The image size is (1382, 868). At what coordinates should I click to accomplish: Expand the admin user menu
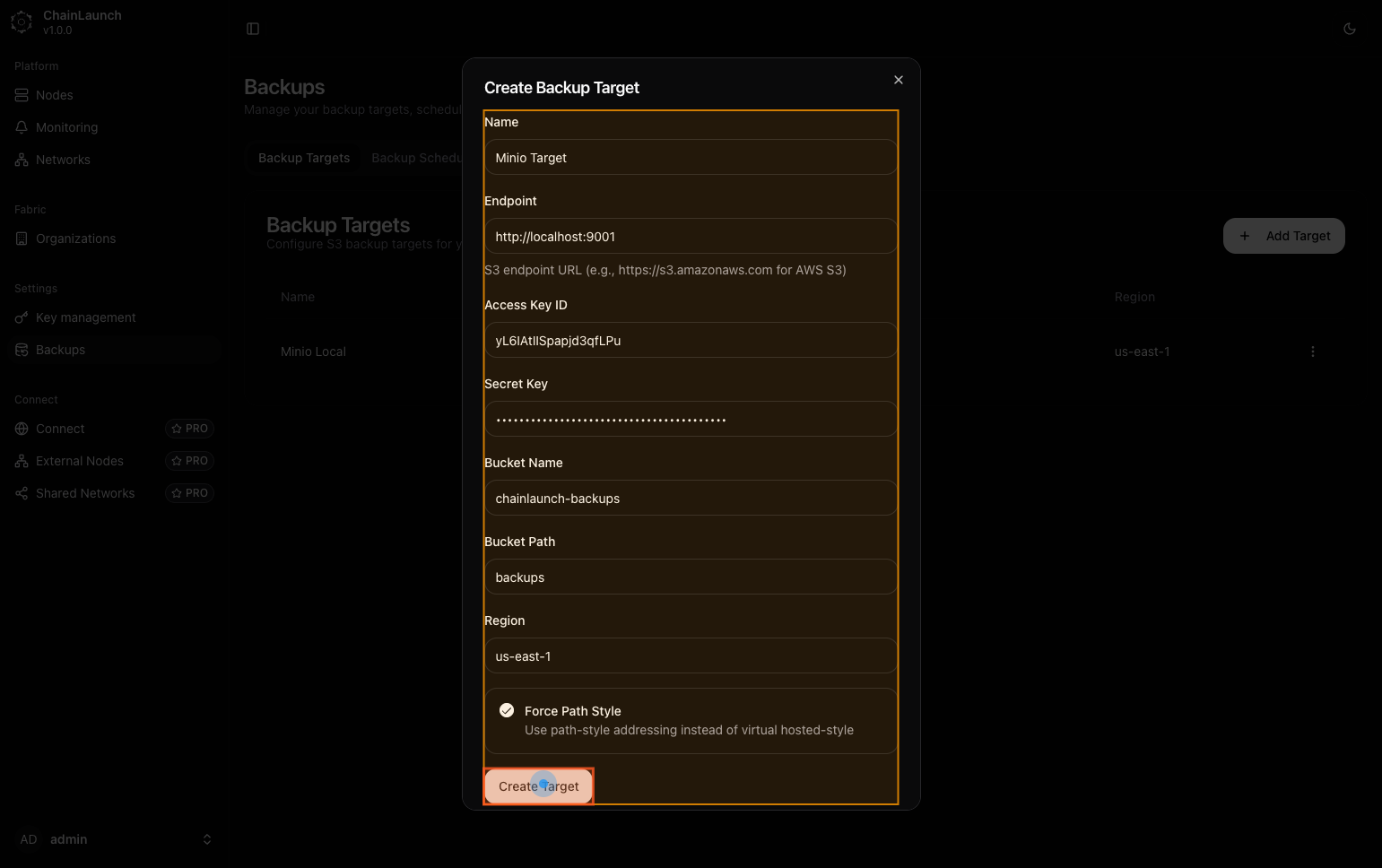click(x=207, y=839)
